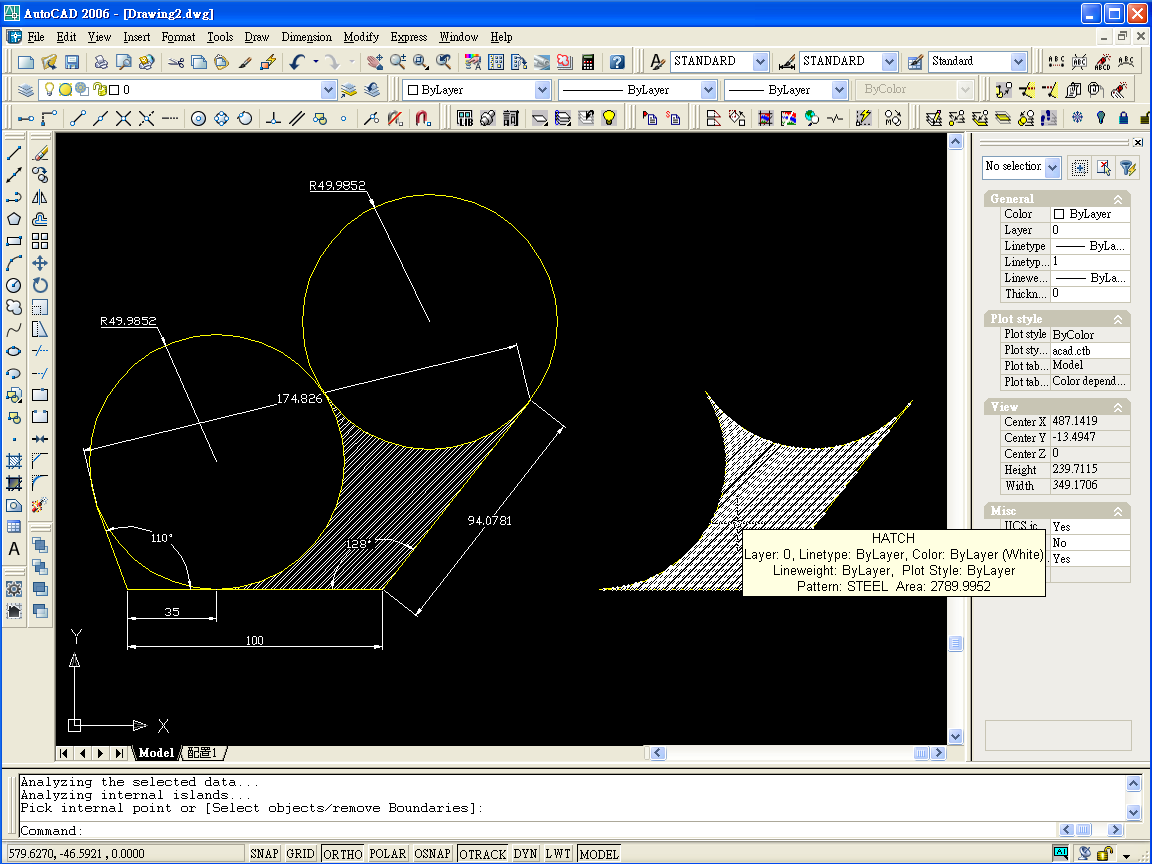Viewport: 1152px width, 864px height.
Task: Click the Snap to Center icon
Action: coord(198,118)
